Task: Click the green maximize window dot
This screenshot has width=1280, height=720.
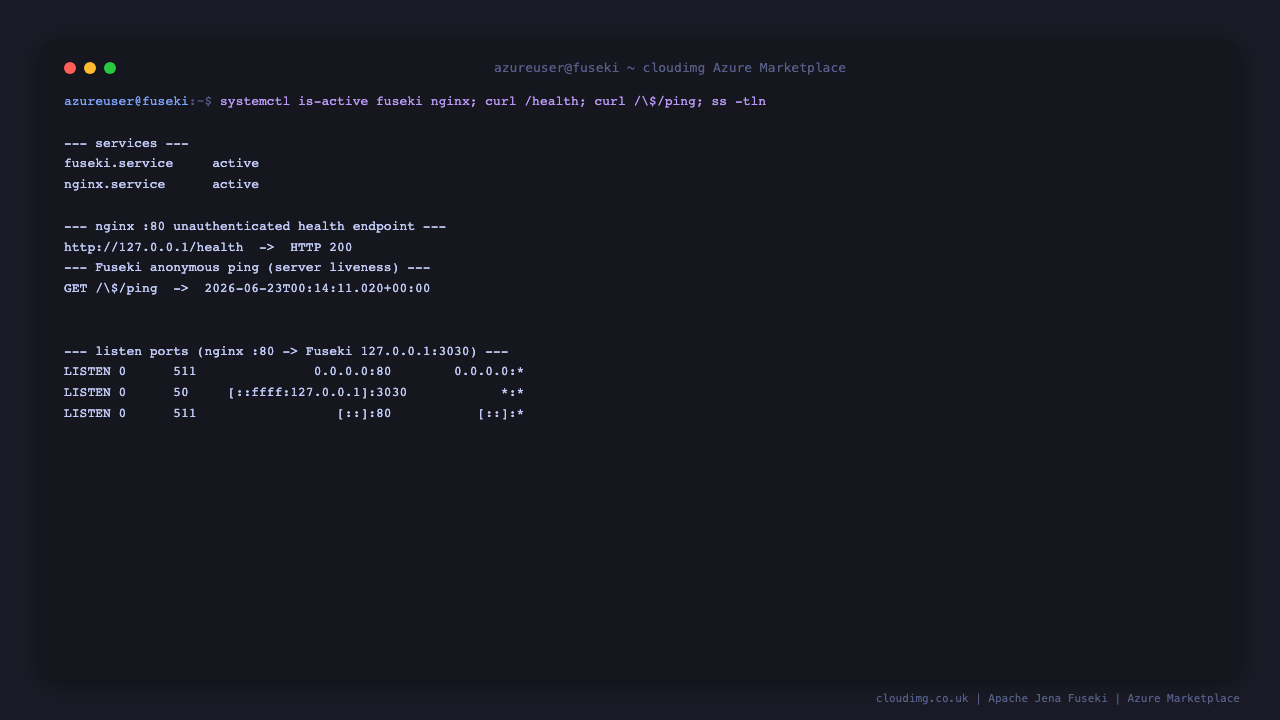Action: click(110, 68)
